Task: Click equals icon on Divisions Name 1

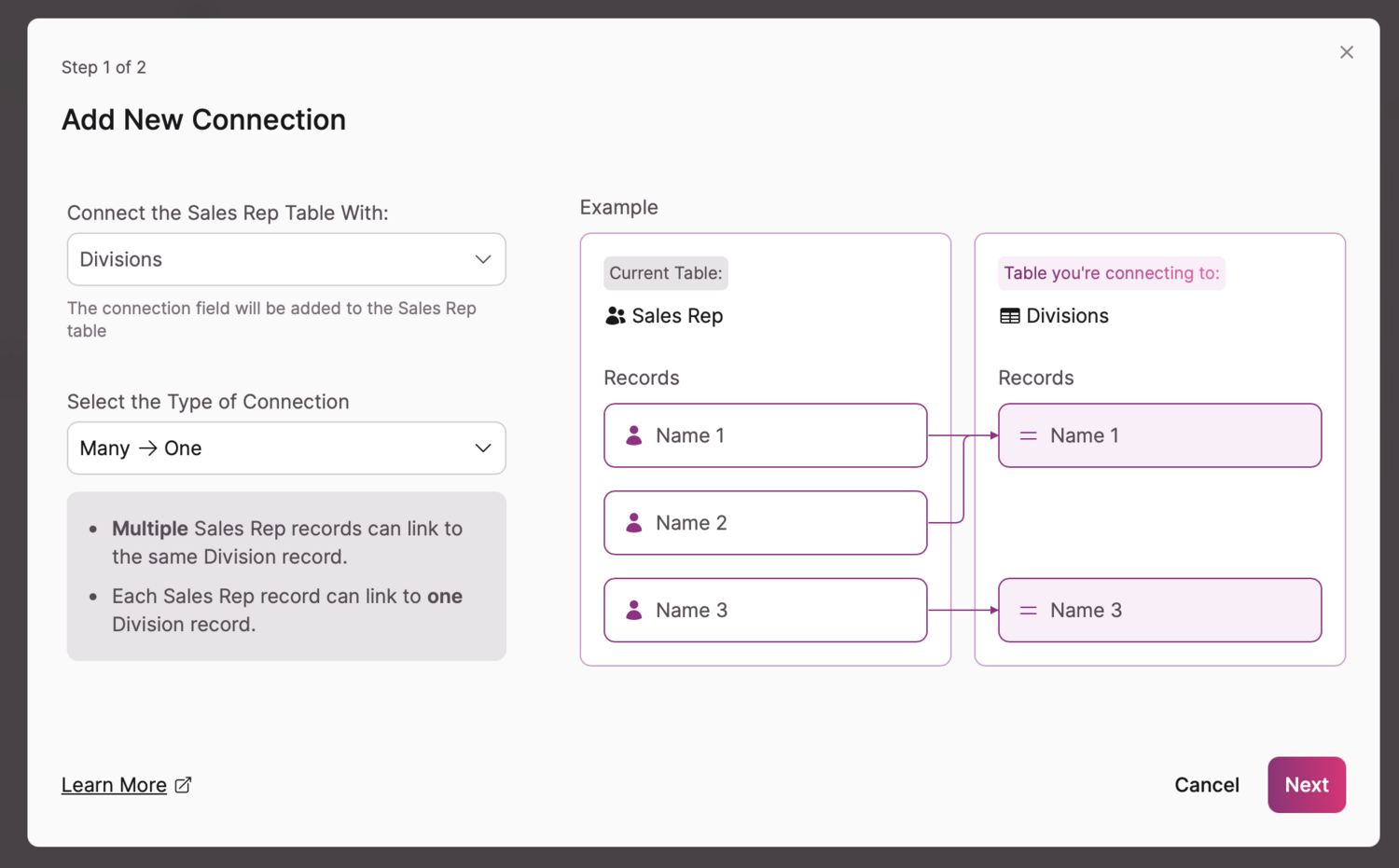Action: [x=1028, y=435]
